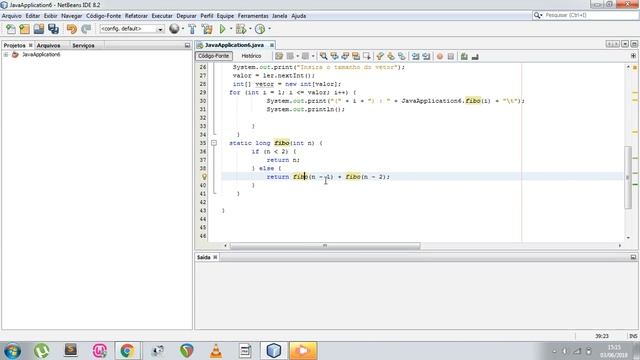Click the Previous Bookmark icon
The image size is (640, 360).
coord(380,56)
